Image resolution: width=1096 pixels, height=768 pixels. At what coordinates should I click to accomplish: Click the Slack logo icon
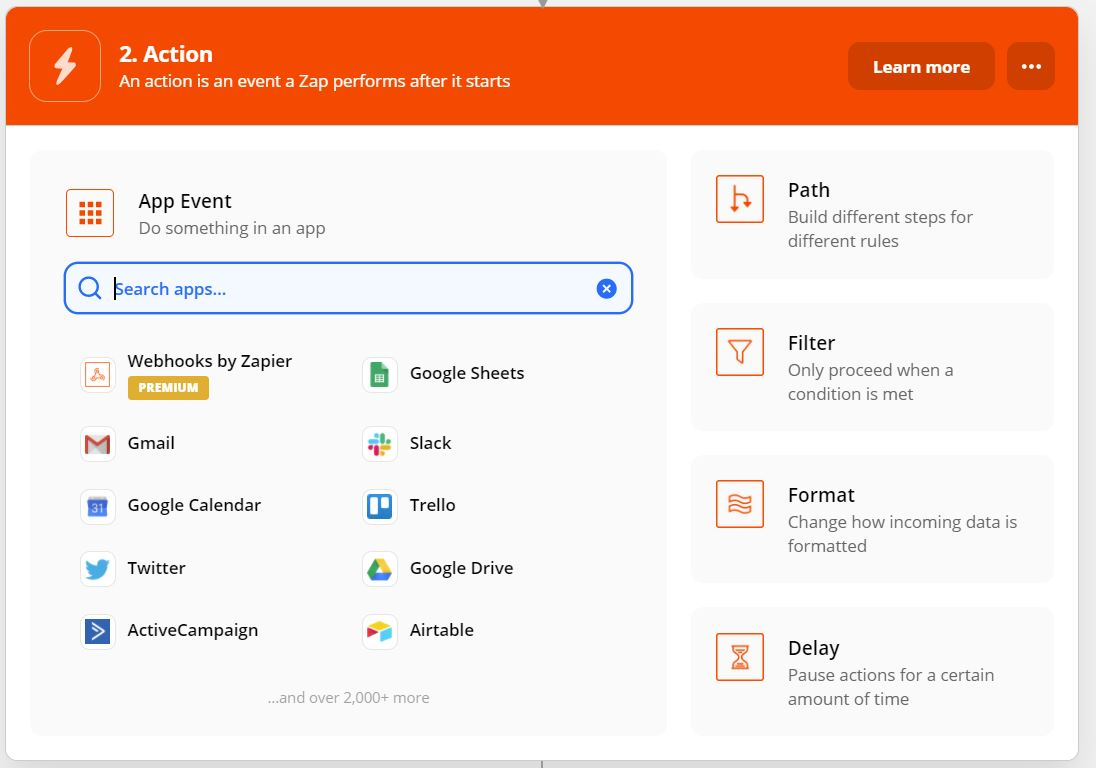380,444
